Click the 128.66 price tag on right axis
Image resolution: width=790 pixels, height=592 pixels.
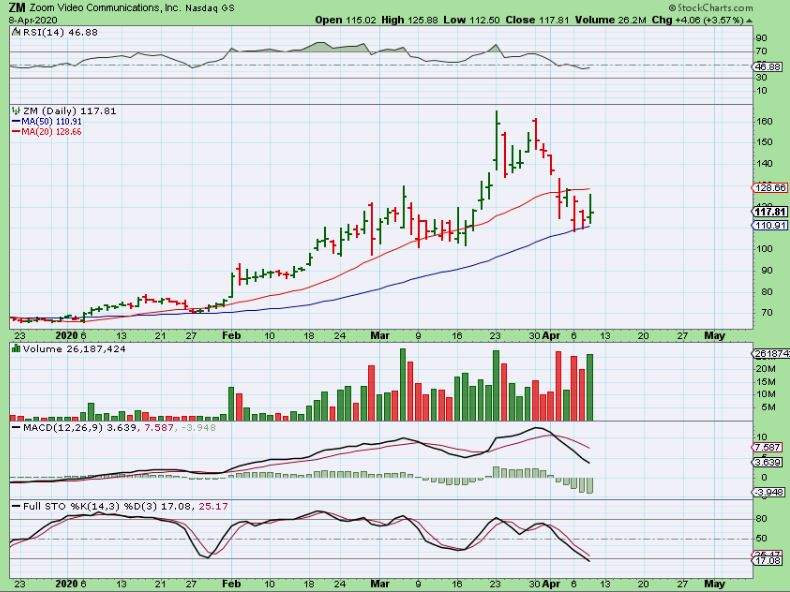coord(770,188)
